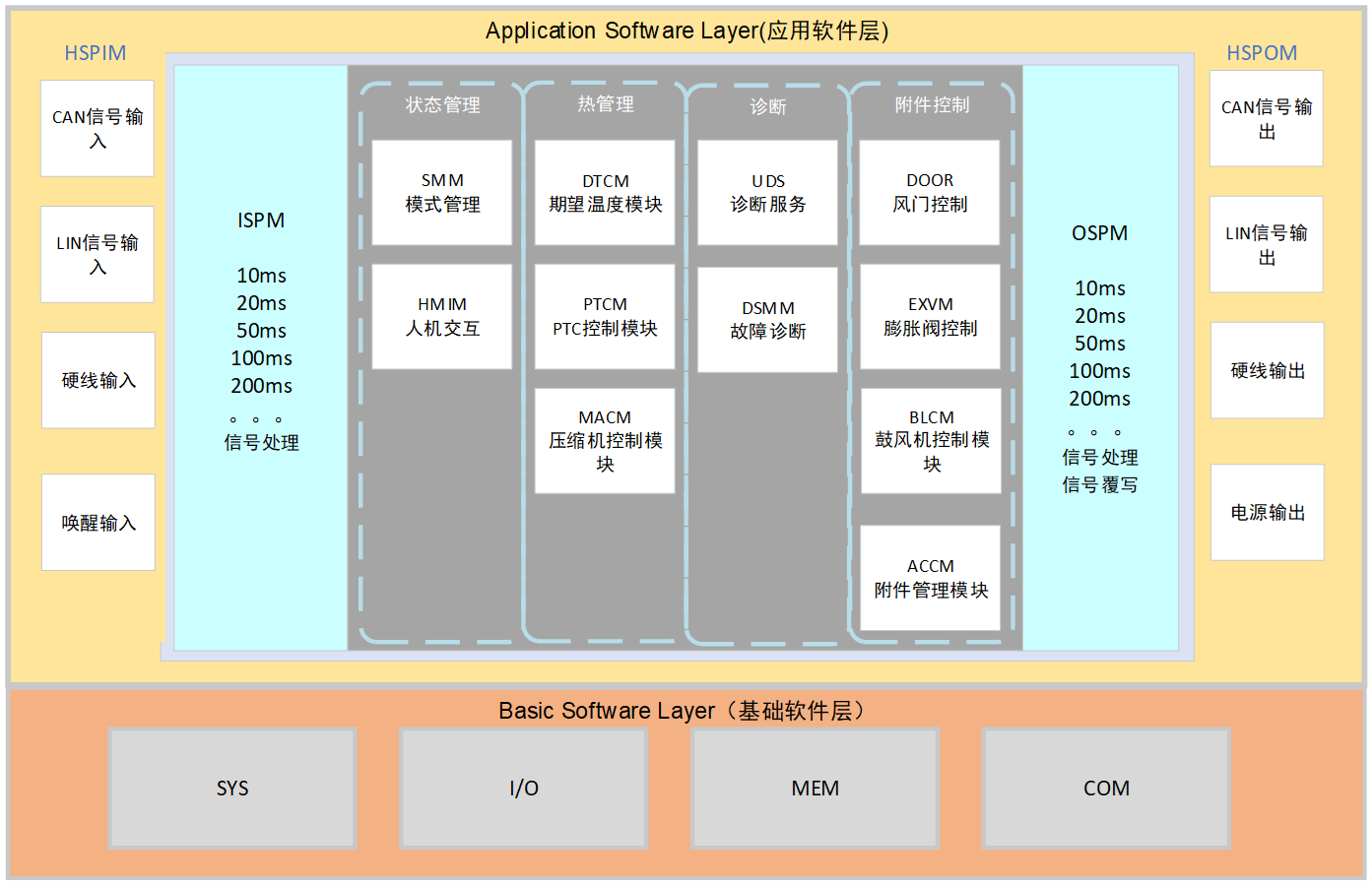The image size is (1372, 885).
Task: Click the 电源输出 output box
Action: pos(1268,513)
